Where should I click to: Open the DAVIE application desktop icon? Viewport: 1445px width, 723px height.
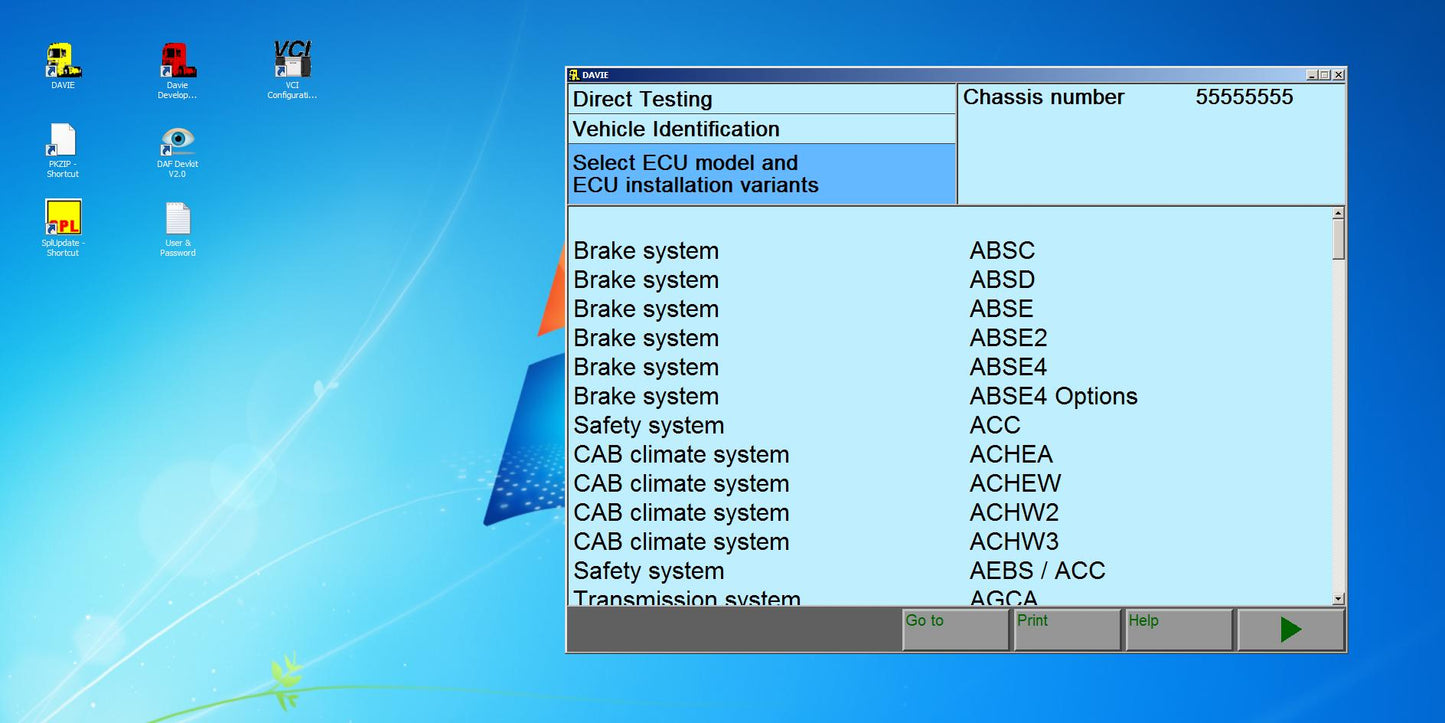[x=62, y=60]
